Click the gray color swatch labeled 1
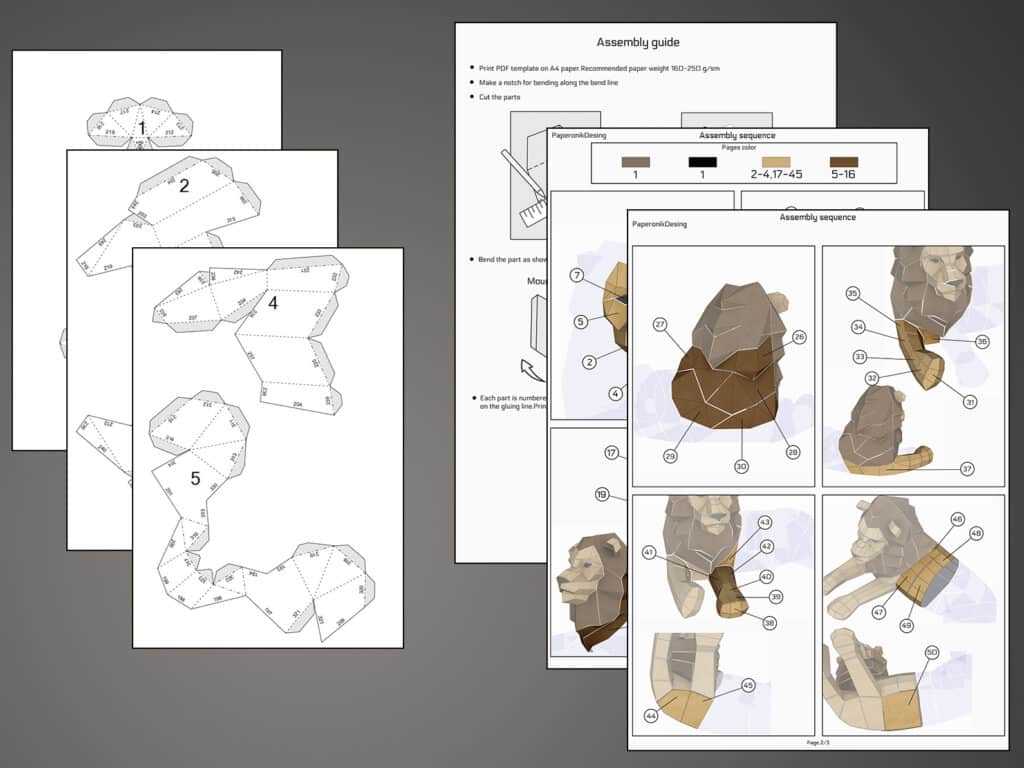 [x=635, y=161]
